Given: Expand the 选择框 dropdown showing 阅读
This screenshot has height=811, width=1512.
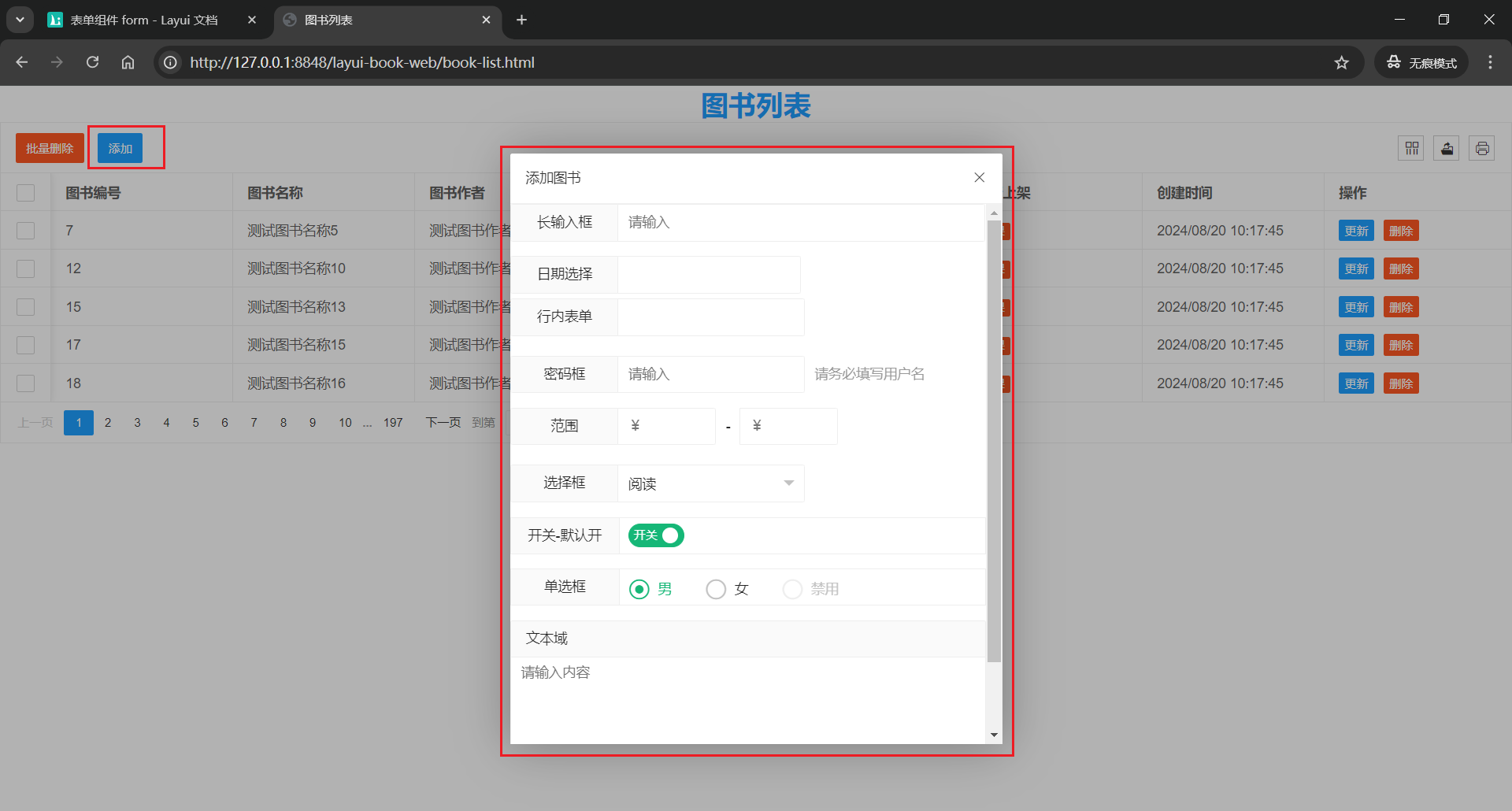Looking at the screenshot, I should [711, 483].
